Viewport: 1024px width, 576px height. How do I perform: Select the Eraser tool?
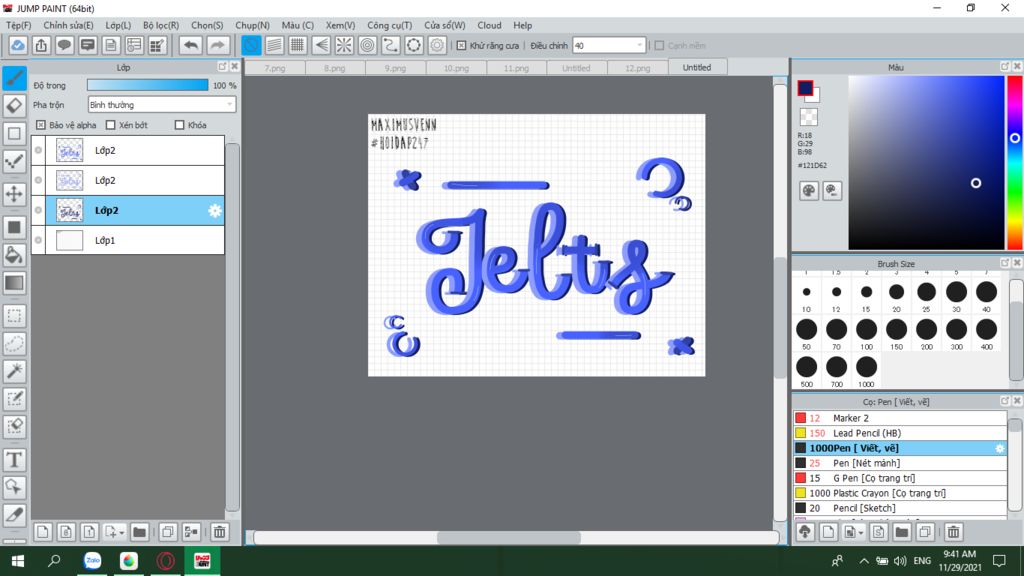14,106
